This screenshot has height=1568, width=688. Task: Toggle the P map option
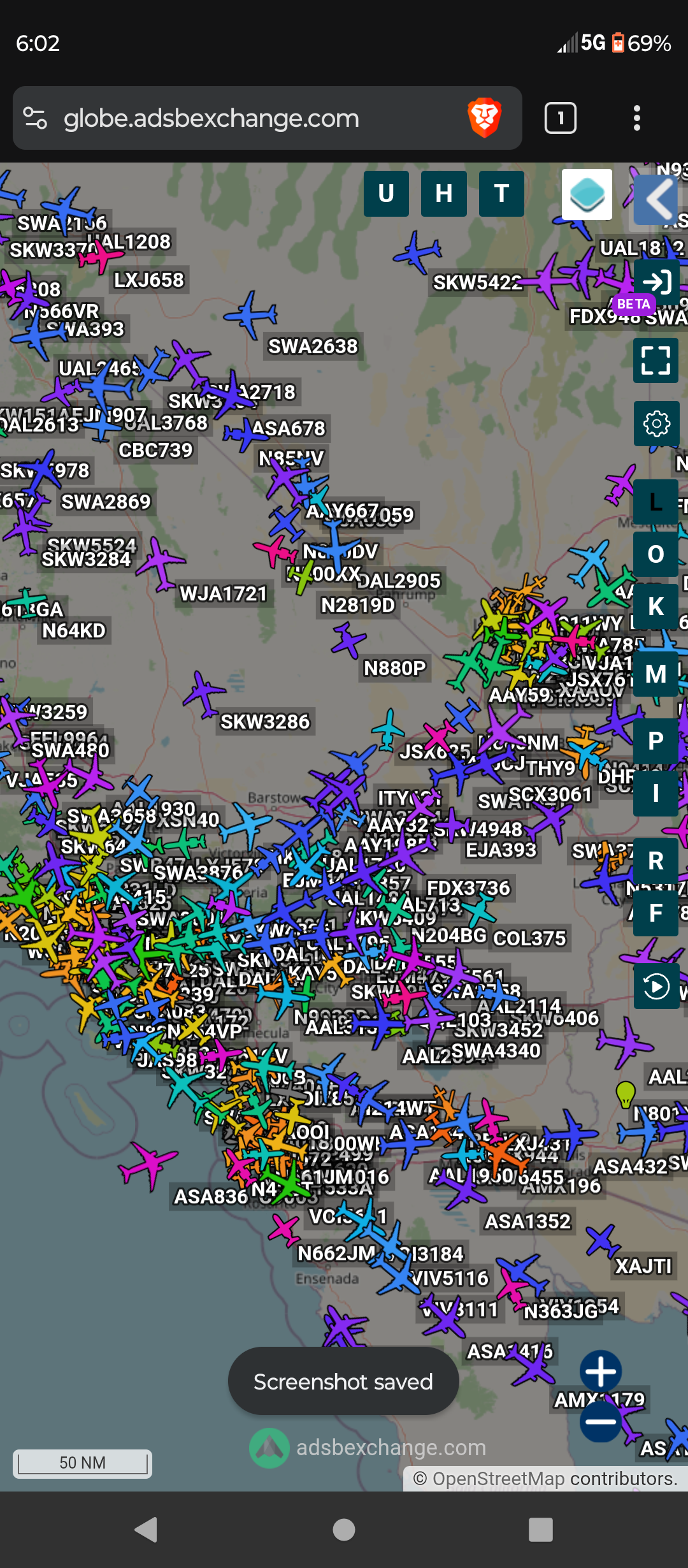[x=656, y=741]
